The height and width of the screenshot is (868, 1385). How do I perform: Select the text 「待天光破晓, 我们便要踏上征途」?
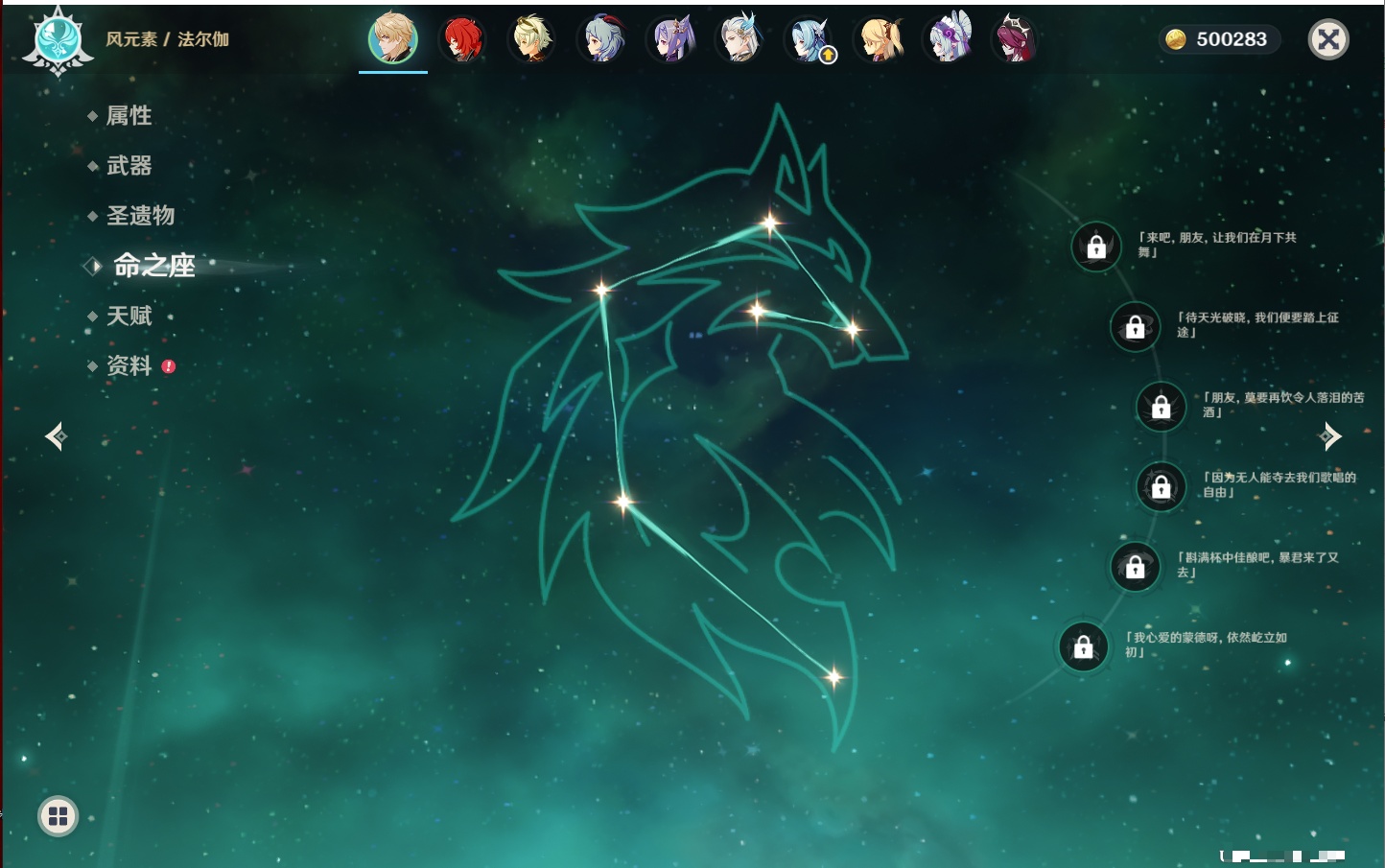tap(1257, 324)
